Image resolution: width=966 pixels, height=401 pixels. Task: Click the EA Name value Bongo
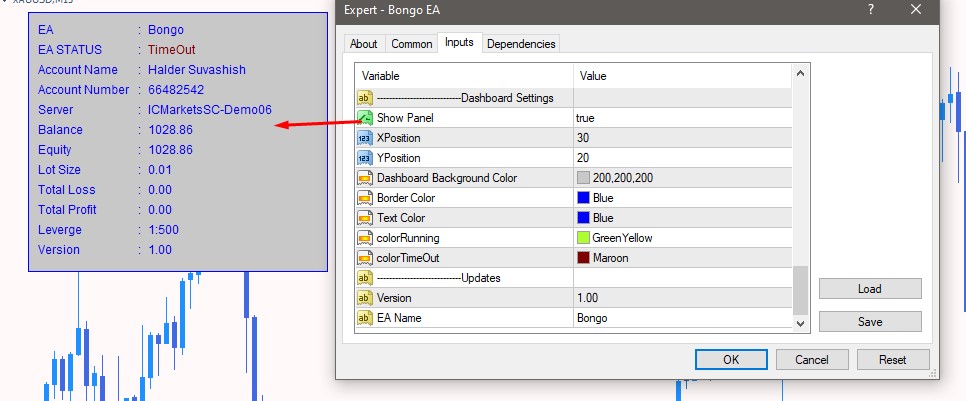[x=592, y=318]
